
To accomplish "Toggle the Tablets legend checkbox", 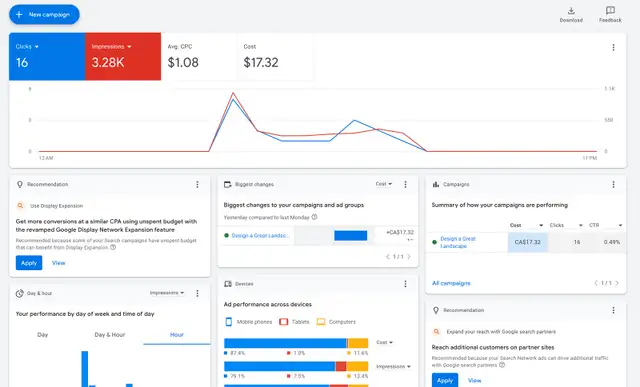I will [283, 322].
